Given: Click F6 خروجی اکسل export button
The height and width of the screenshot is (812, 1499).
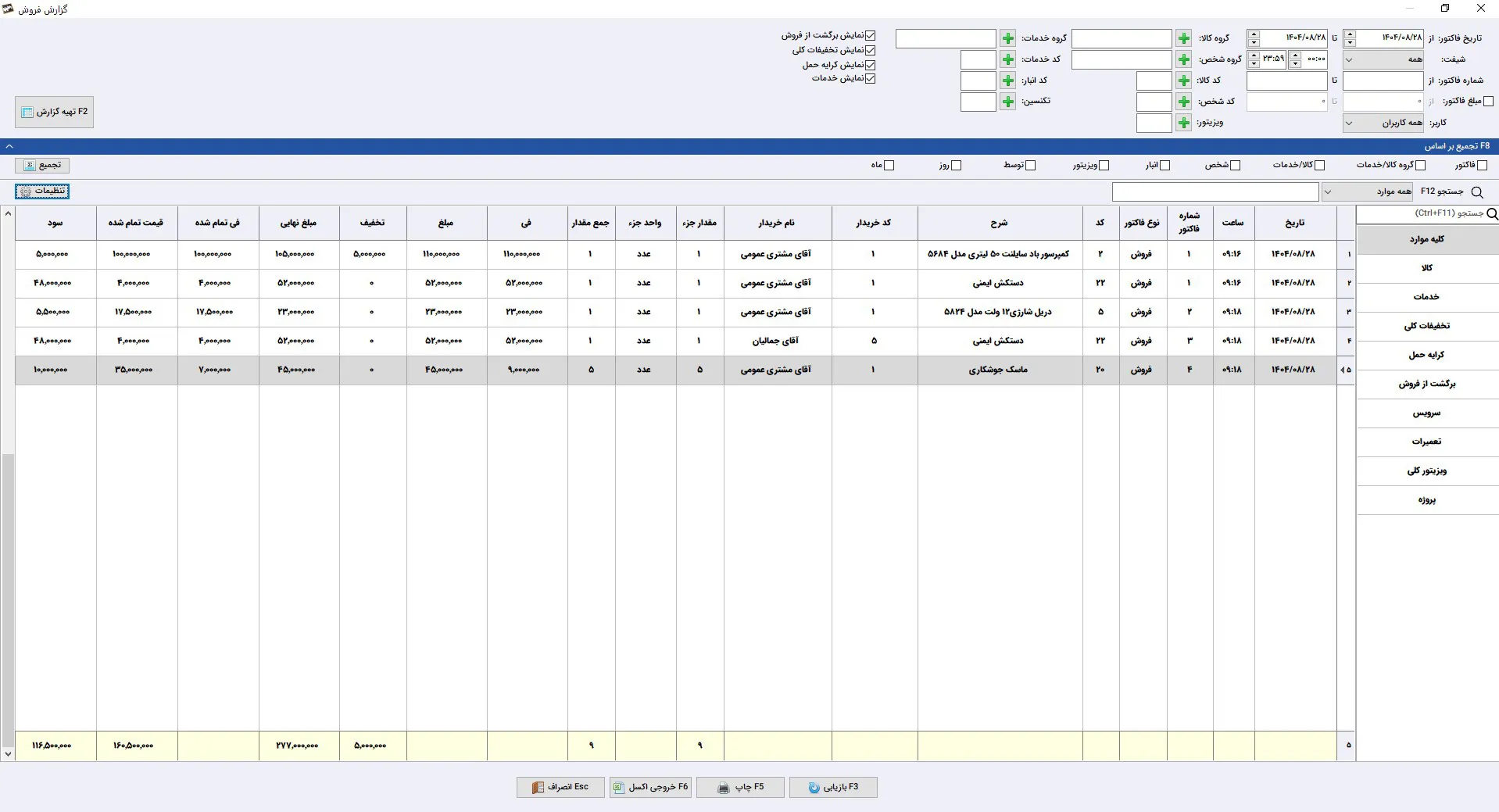Looking at the screenshot, I should pos(651,787).
